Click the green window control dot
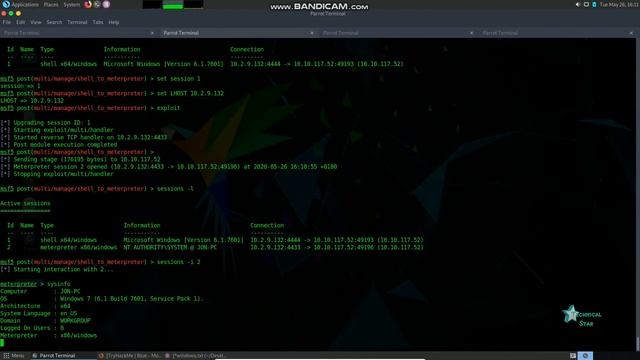Viewport: 640px width, 360px height. (11, 13)
